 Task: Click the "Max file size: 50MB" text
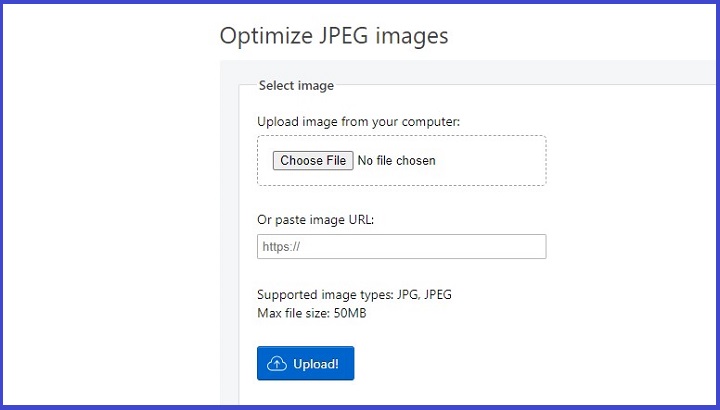click(313, 314)
